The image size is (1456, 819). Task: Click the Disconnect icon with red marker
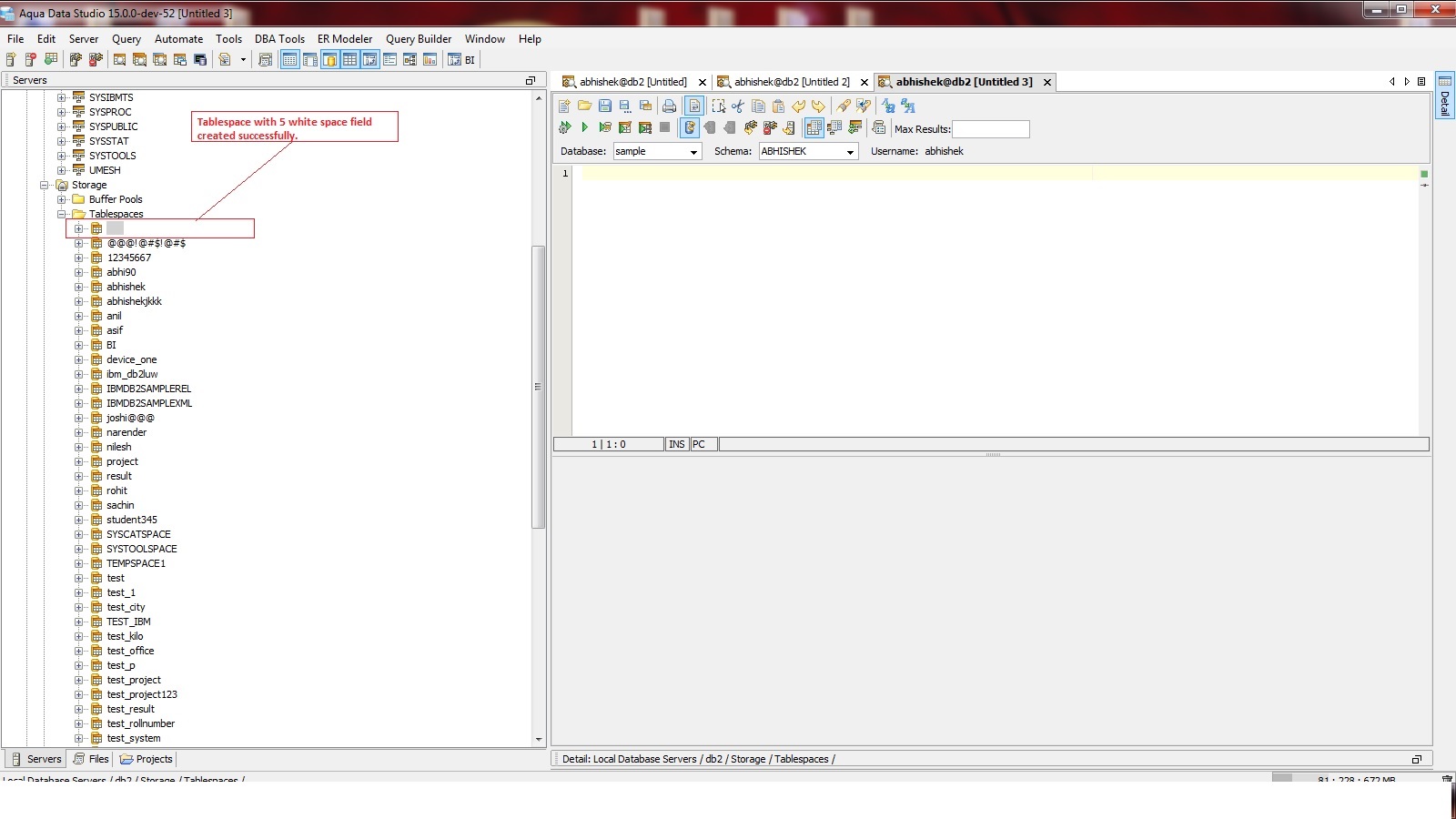click(x=770, y=128)
